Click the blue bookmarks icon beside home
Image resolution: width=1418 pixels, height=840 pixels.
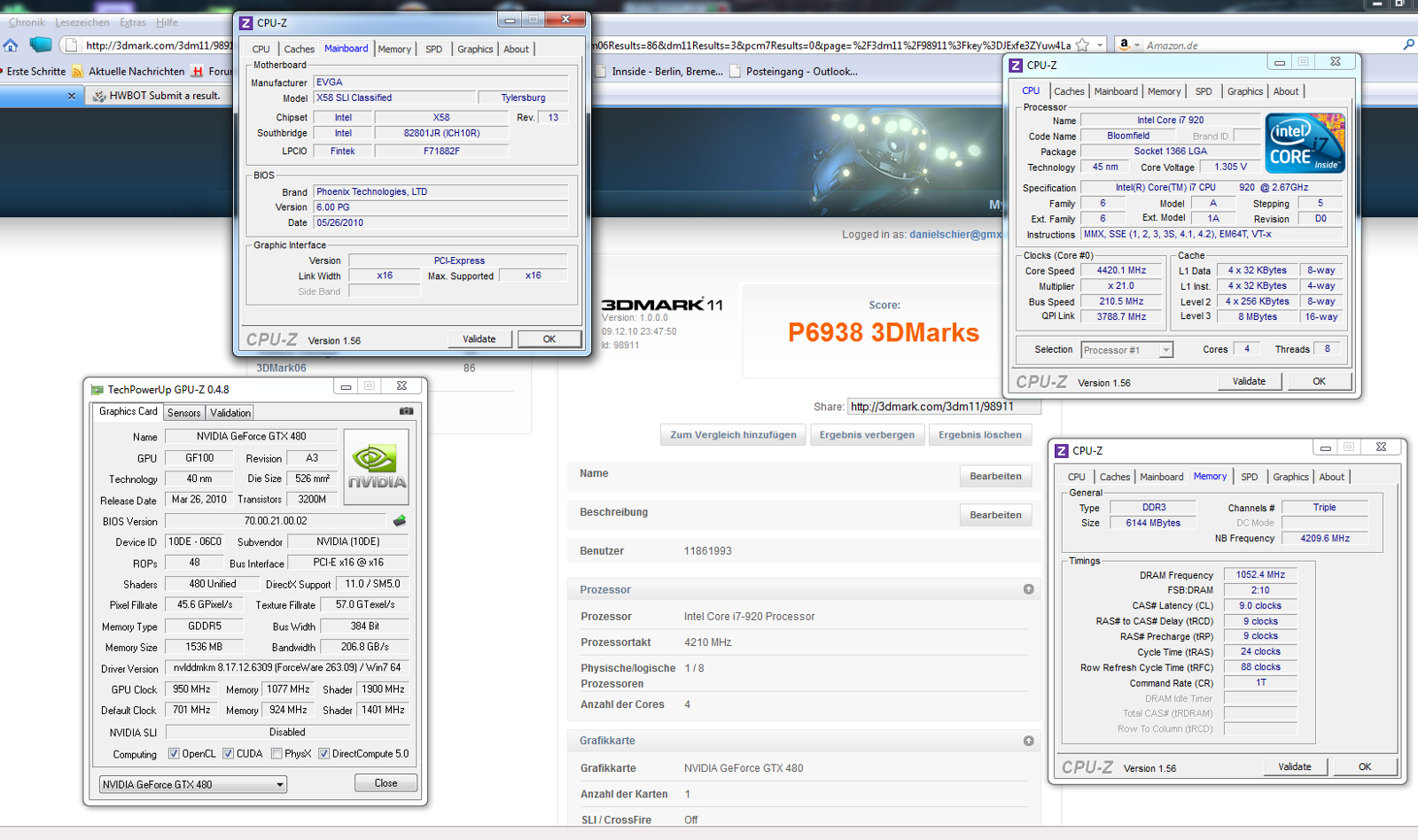(40, 44)
